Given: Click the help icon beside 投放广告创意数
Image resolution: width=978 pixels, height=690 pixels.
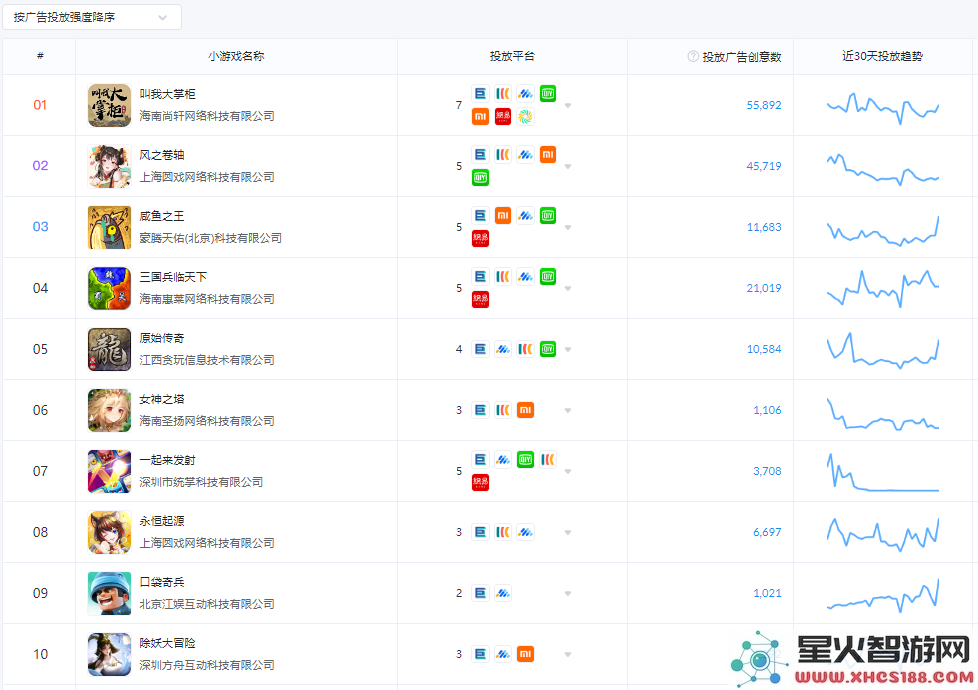Looking at the screenshot, I should (x=693, y=56).
